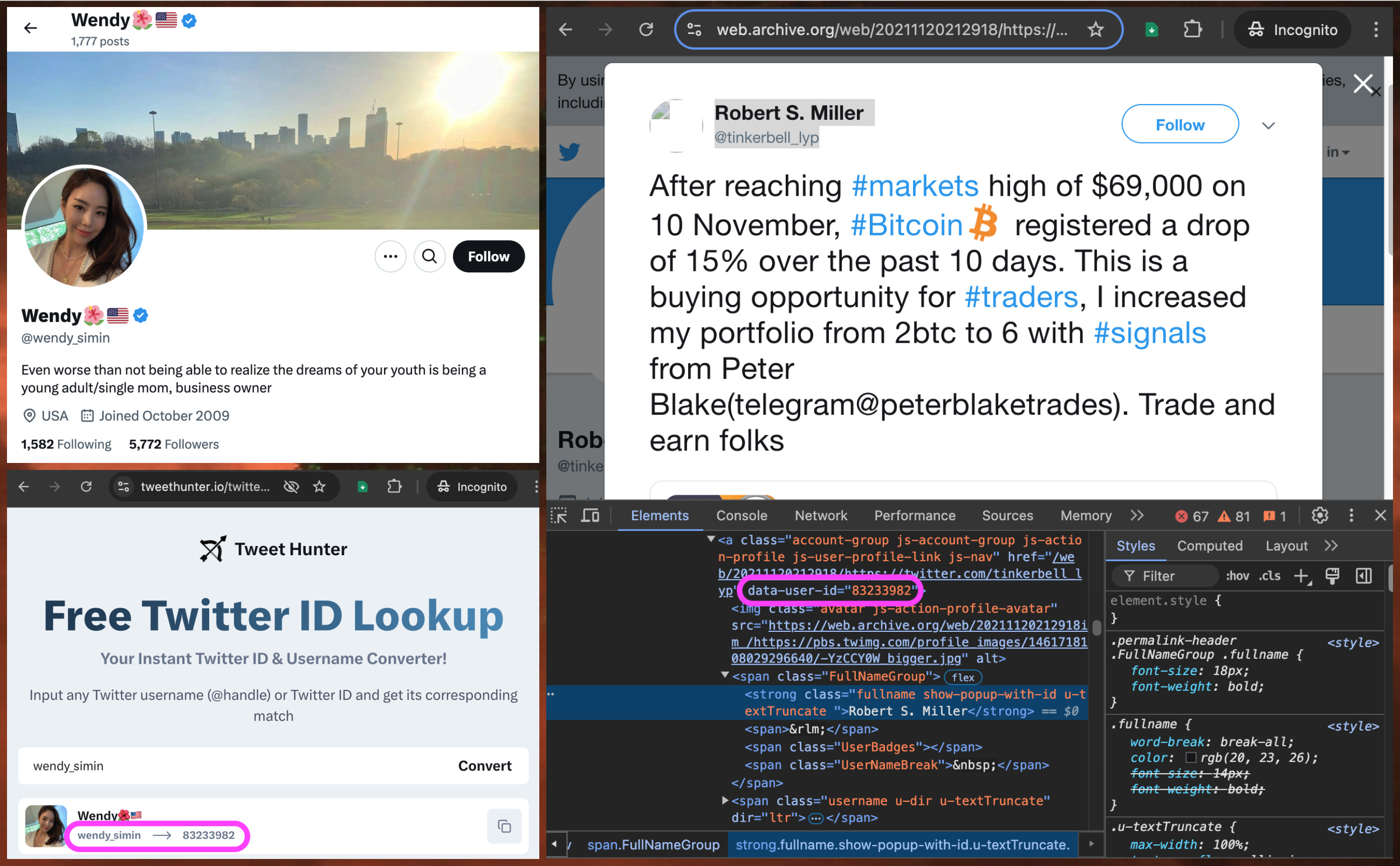
Task: Switch to the Computed pane
Action: click(1210, 546)
